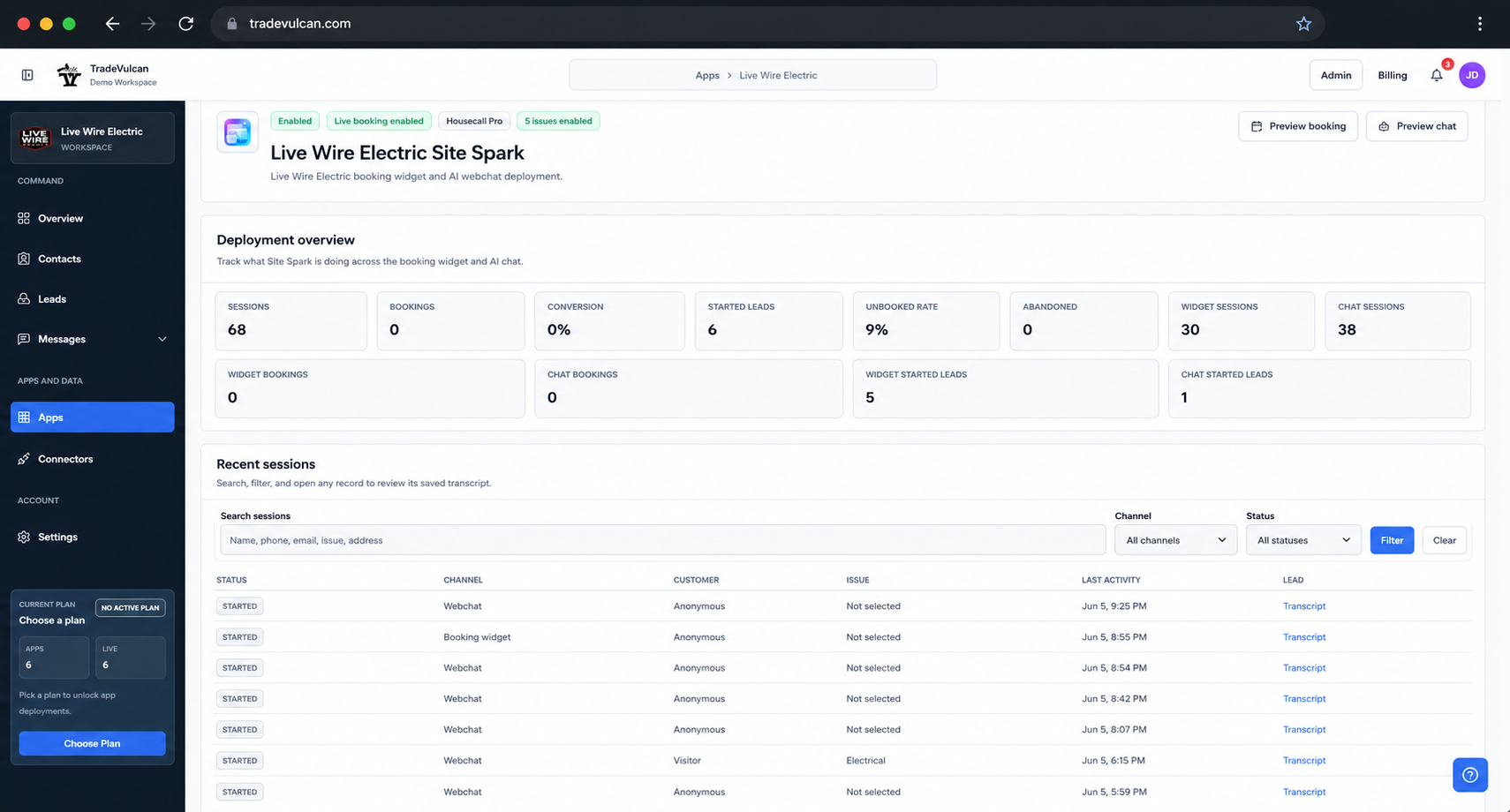1510x812 pixels.
Task: Open the help question-mark button
Action: click(1470, 775)
